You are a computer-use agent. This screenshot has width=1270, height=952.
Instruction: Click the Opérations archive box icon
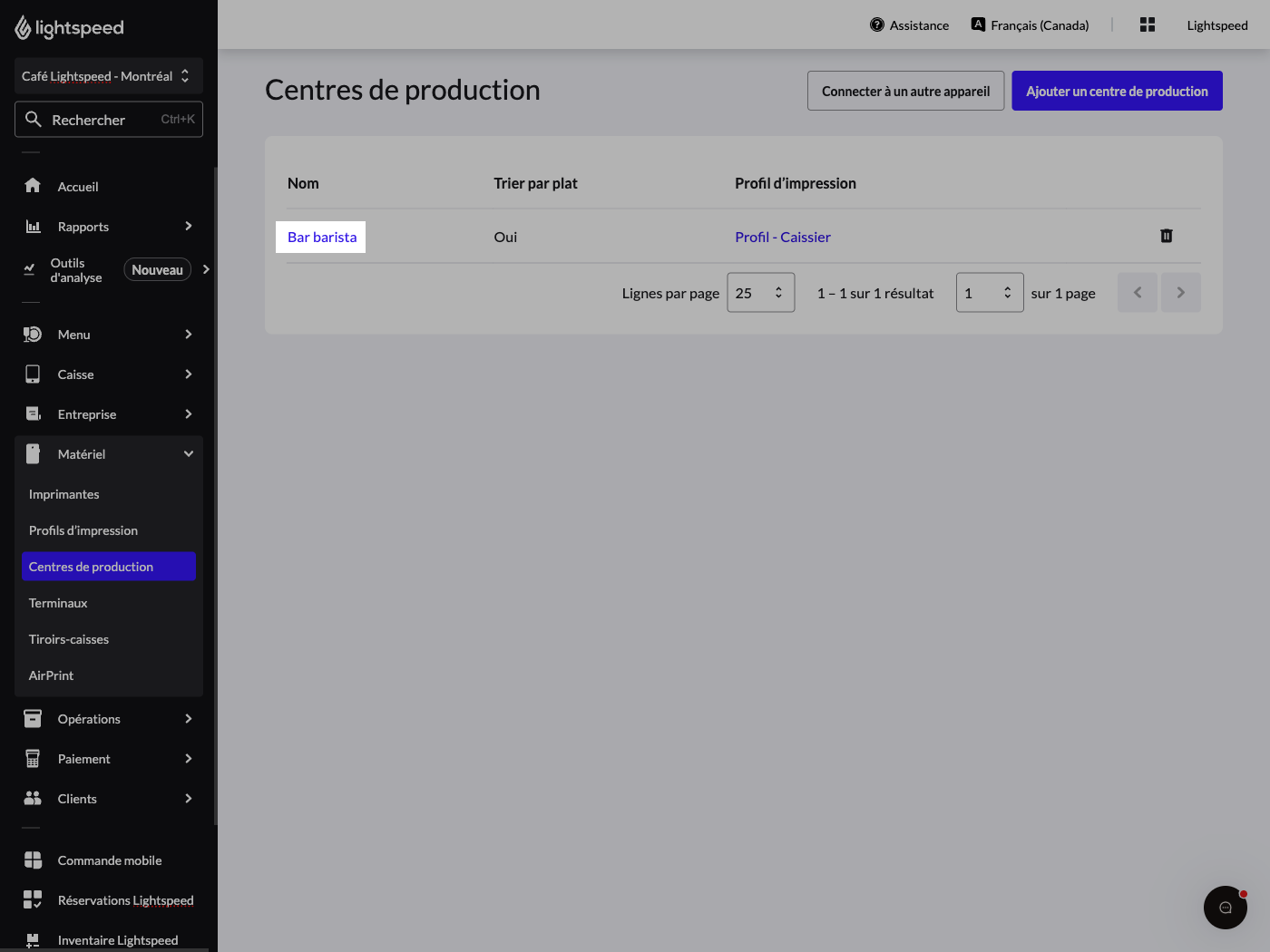33,718
